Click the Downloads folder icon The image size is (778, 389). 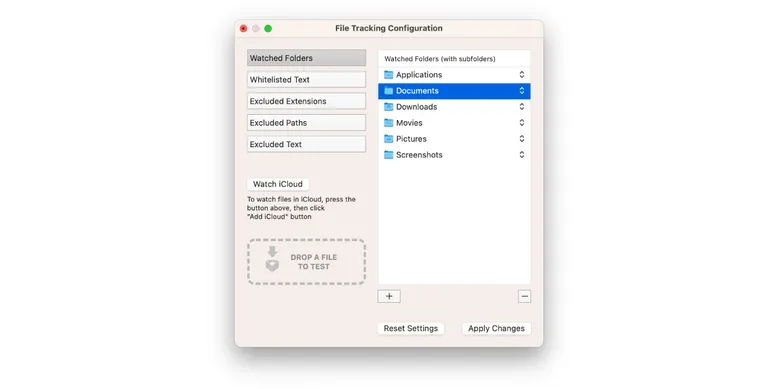point(389,107)
